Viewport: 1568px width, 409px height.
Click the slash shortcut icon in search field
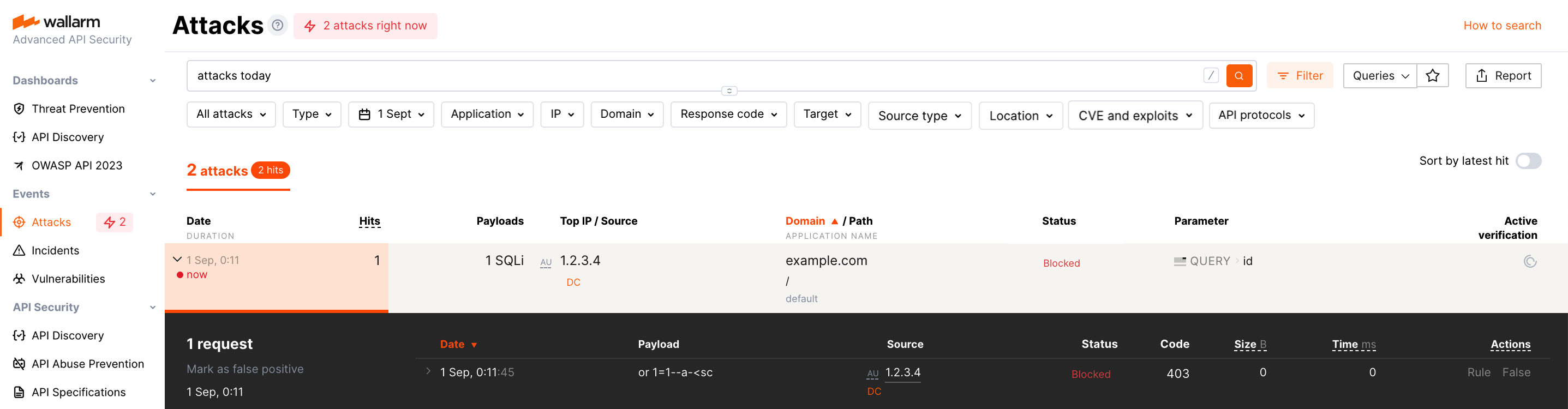click(1211, 75)
